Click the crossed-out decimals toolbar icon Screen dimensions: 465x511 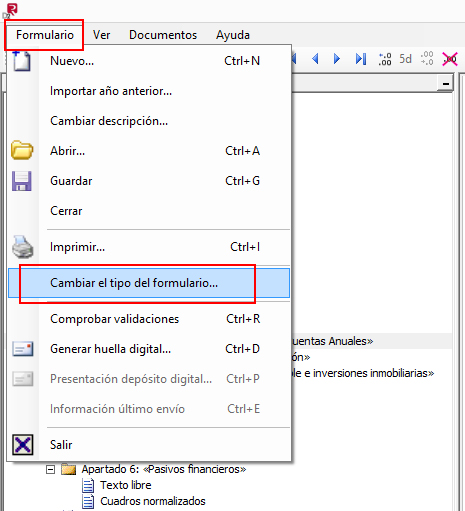pos(450,59)
